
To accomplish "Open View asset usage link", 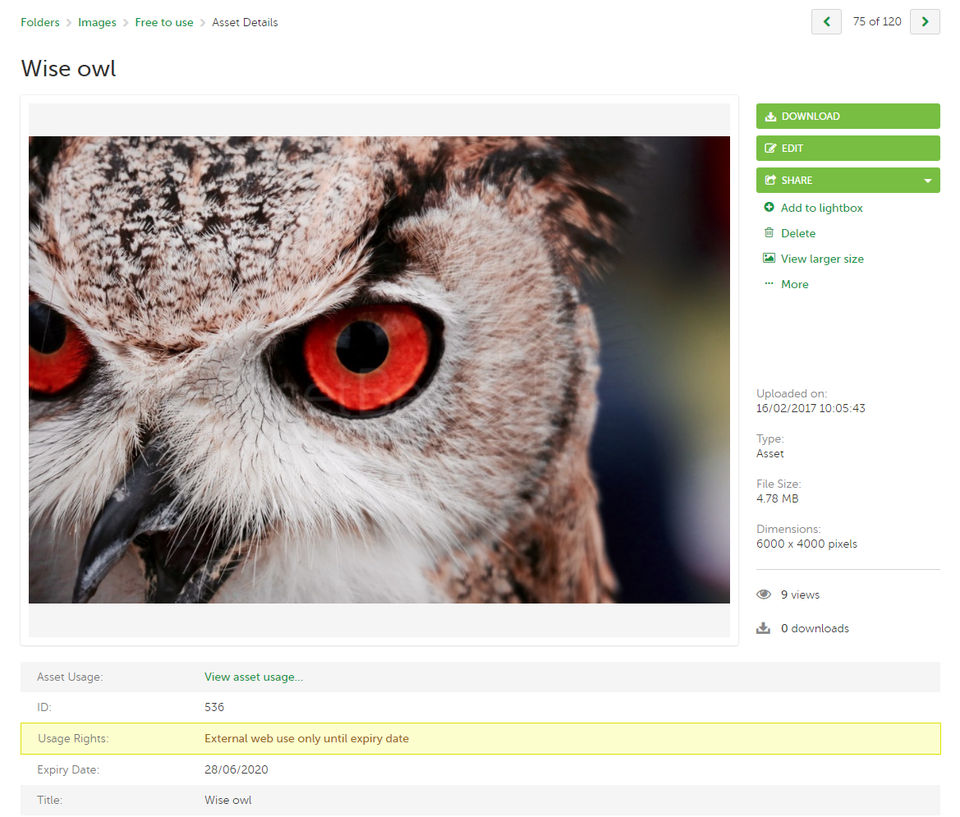I will click(x=253, y=677).
